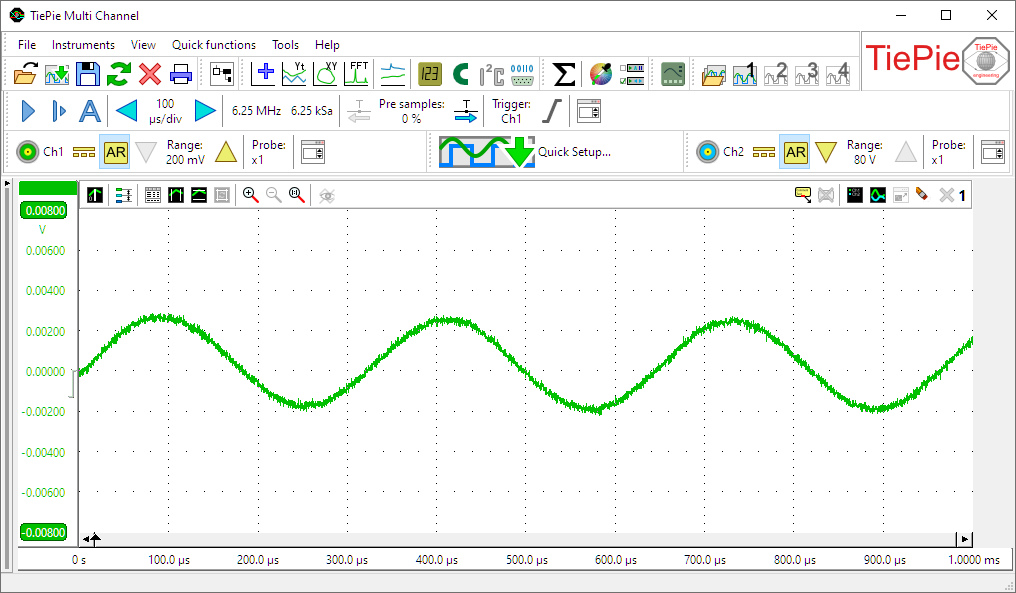Open Ch1 settings window dropdown
The height and width of the screenshot is (593, 1016).
click(314, 152)
